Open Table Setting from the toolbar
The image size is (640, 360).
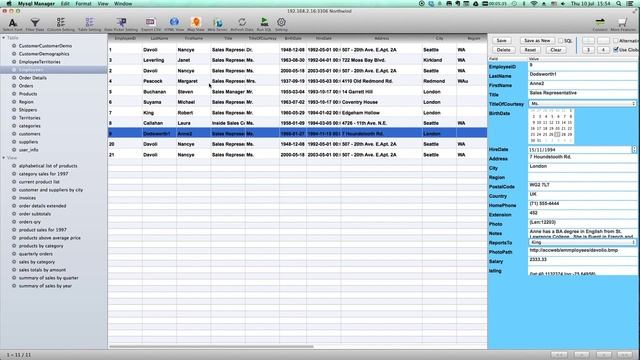(89, 22)
